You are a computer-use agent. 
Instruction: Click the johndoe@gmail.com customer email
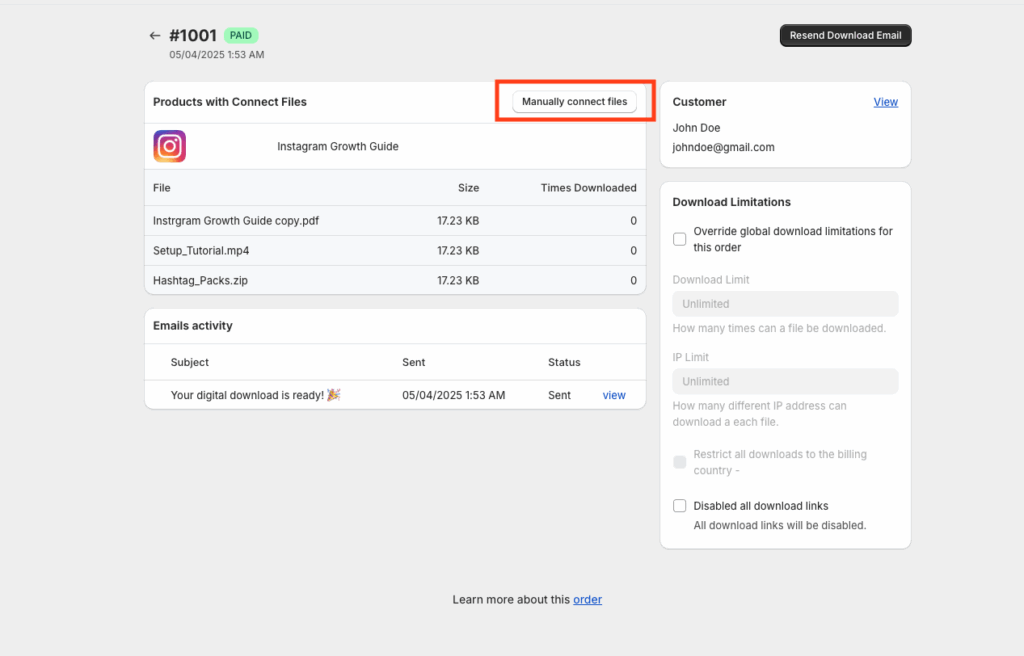pos(723,147)
